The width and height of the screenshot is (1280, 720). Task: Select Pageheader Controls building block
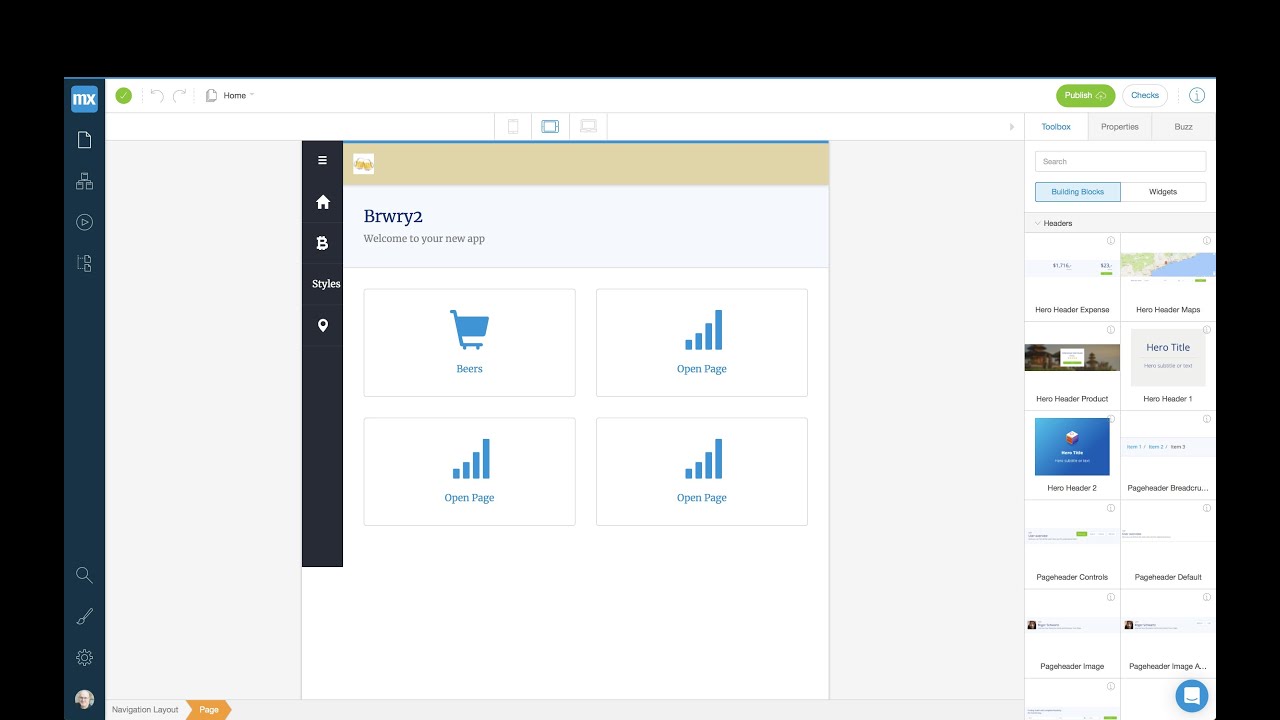(1072, 544)
